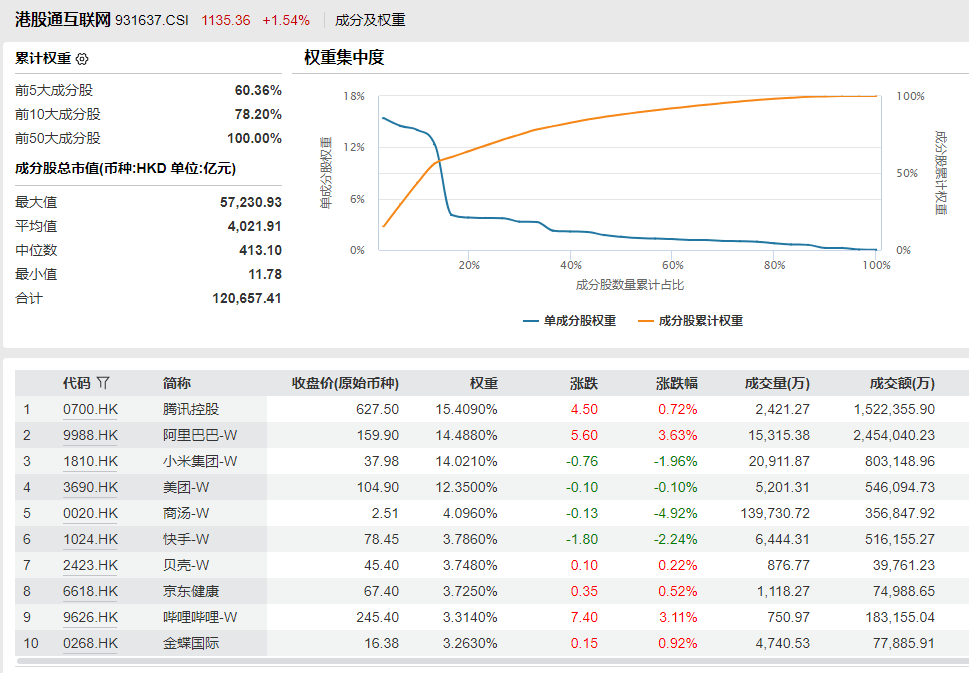Image resolution: width=969 pixels, height=673 pixels.
Task: Click the 港股通互联网 index title
Action: click(x=62, y=20)
